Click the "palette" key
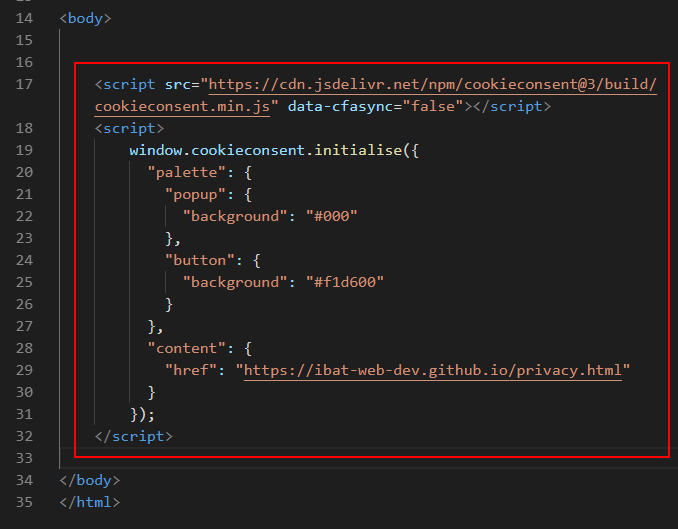 [x=186, y=173]
